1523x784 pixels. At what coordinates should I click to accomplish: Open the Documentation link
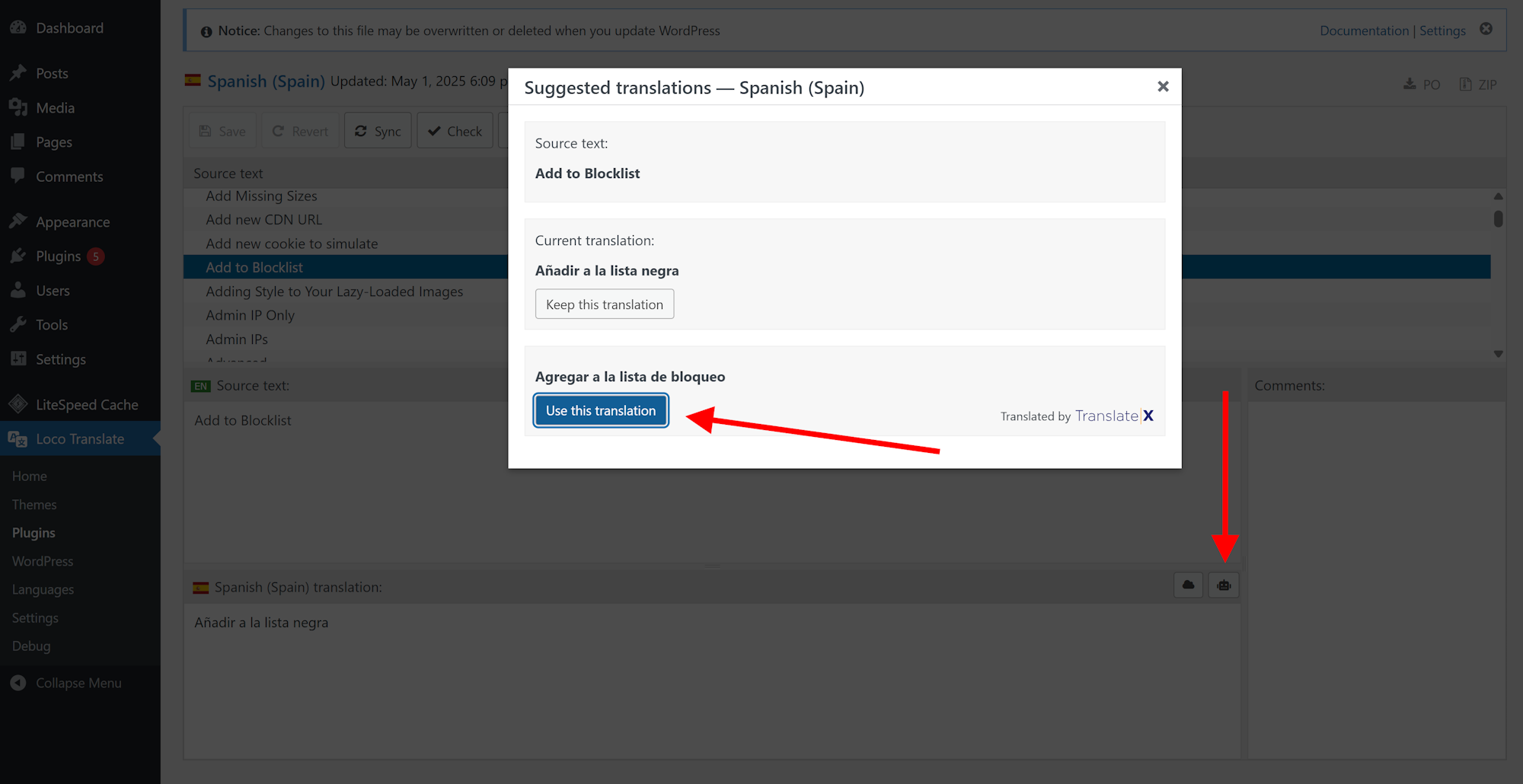[1364, 30]
